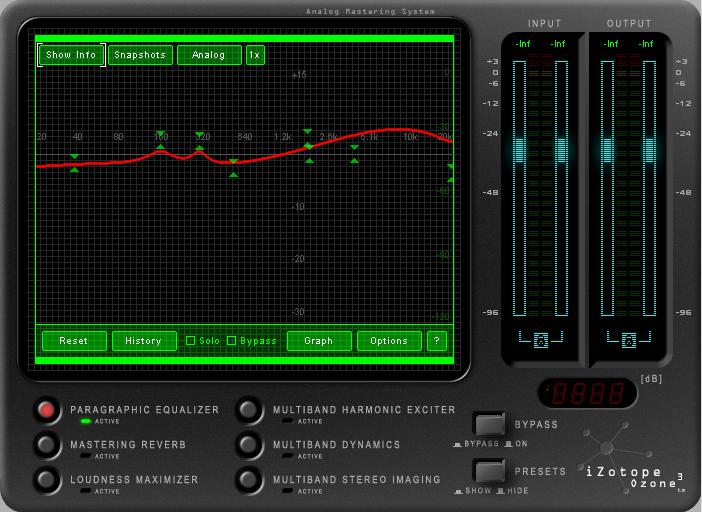Image resolution: width=702 pixels, height=512 pixels.
Task: Click the input left -Inf peak readout
Action: pyautogui.click(x=522, y=44)
